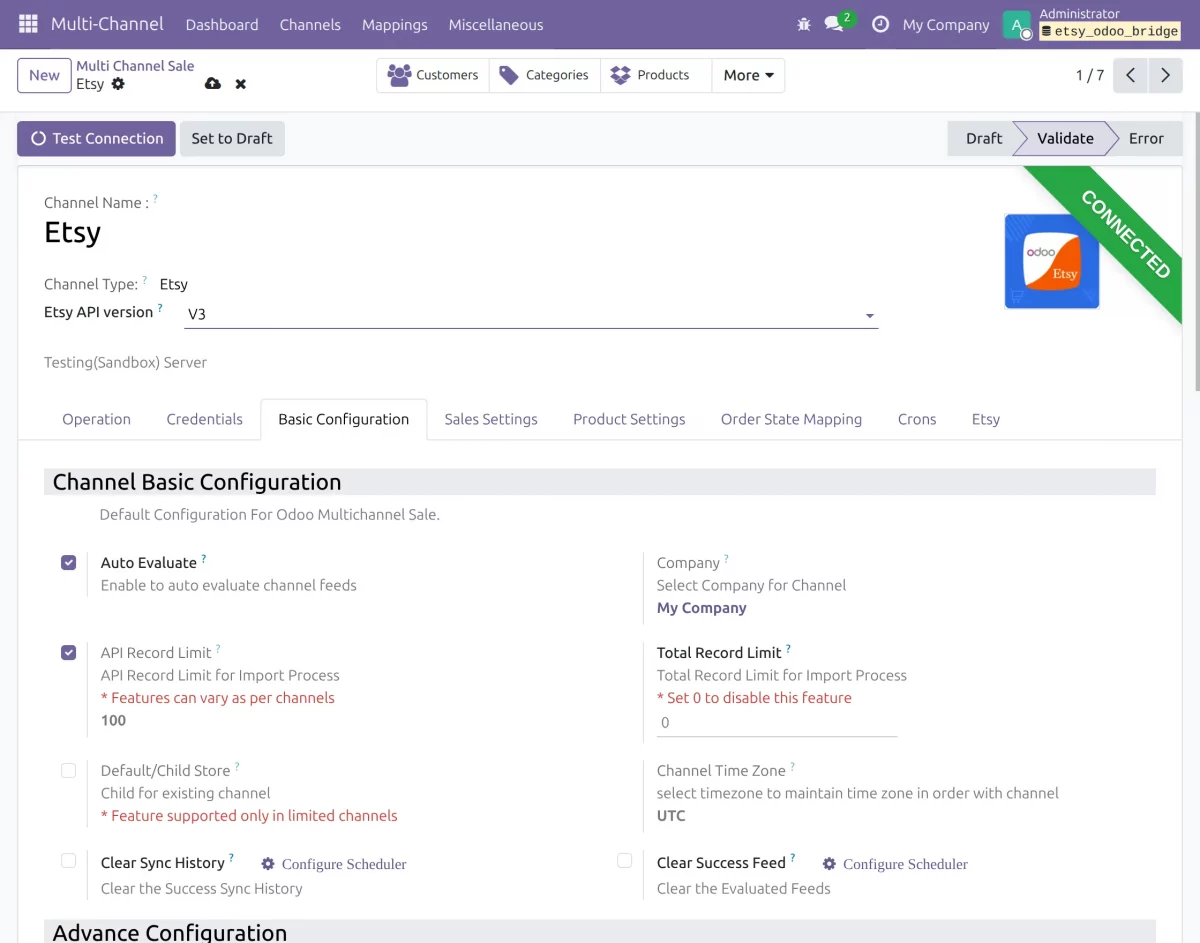
Task: Open the conversations chat icon
Action: click(834, 24)
